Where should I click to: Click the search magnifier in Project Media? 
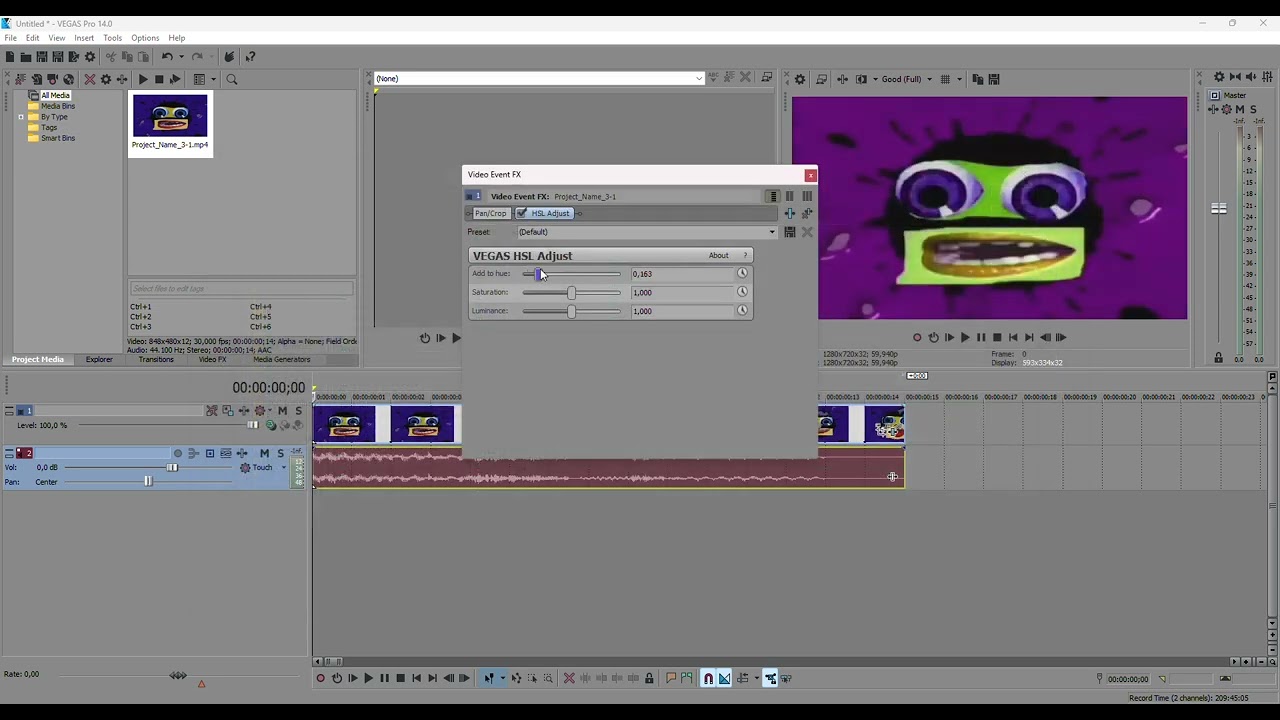coord(232,79)
